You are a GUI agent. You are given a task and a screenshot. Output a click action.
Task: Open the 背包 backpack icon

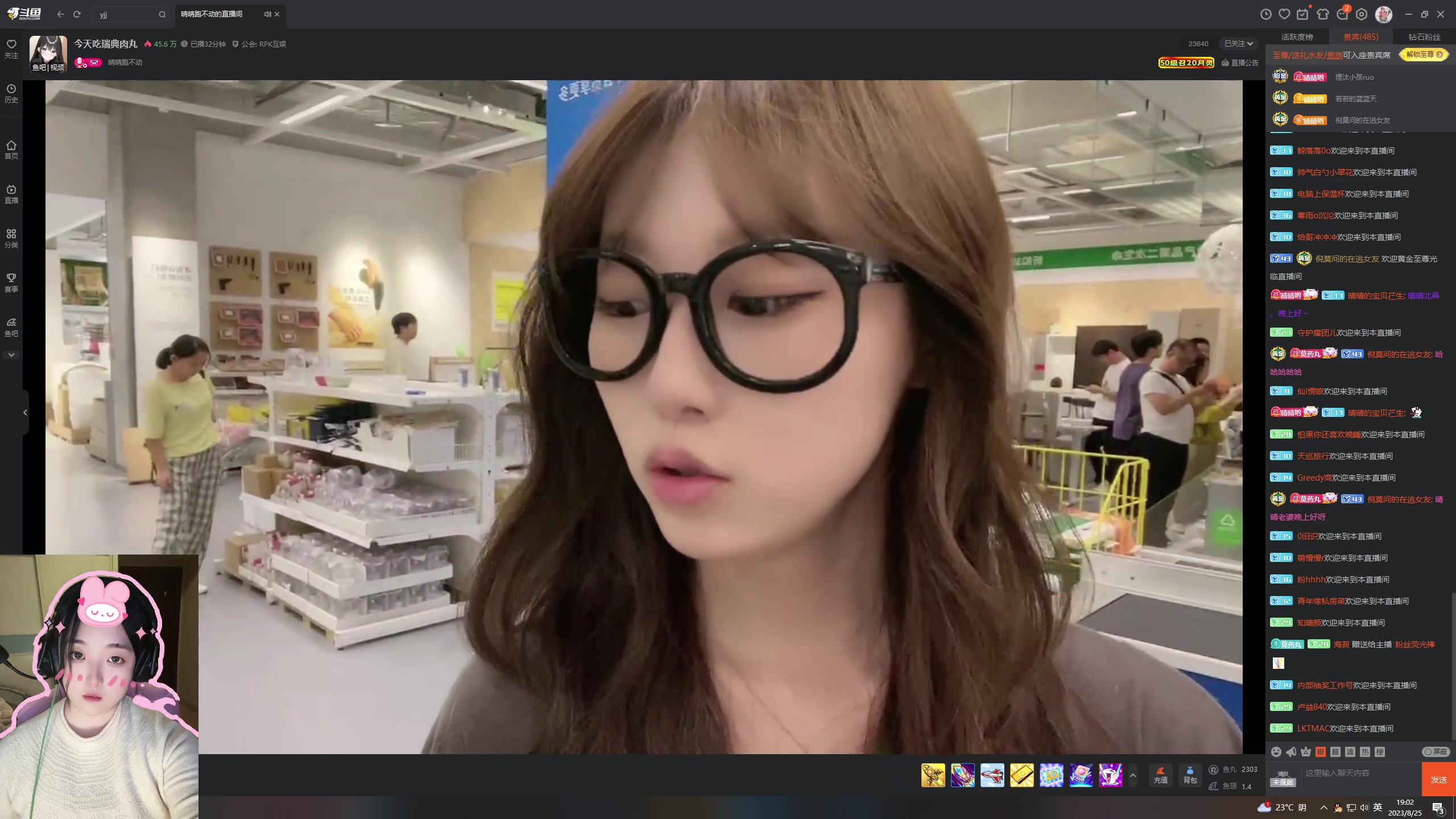click(x=1190, y=775)
